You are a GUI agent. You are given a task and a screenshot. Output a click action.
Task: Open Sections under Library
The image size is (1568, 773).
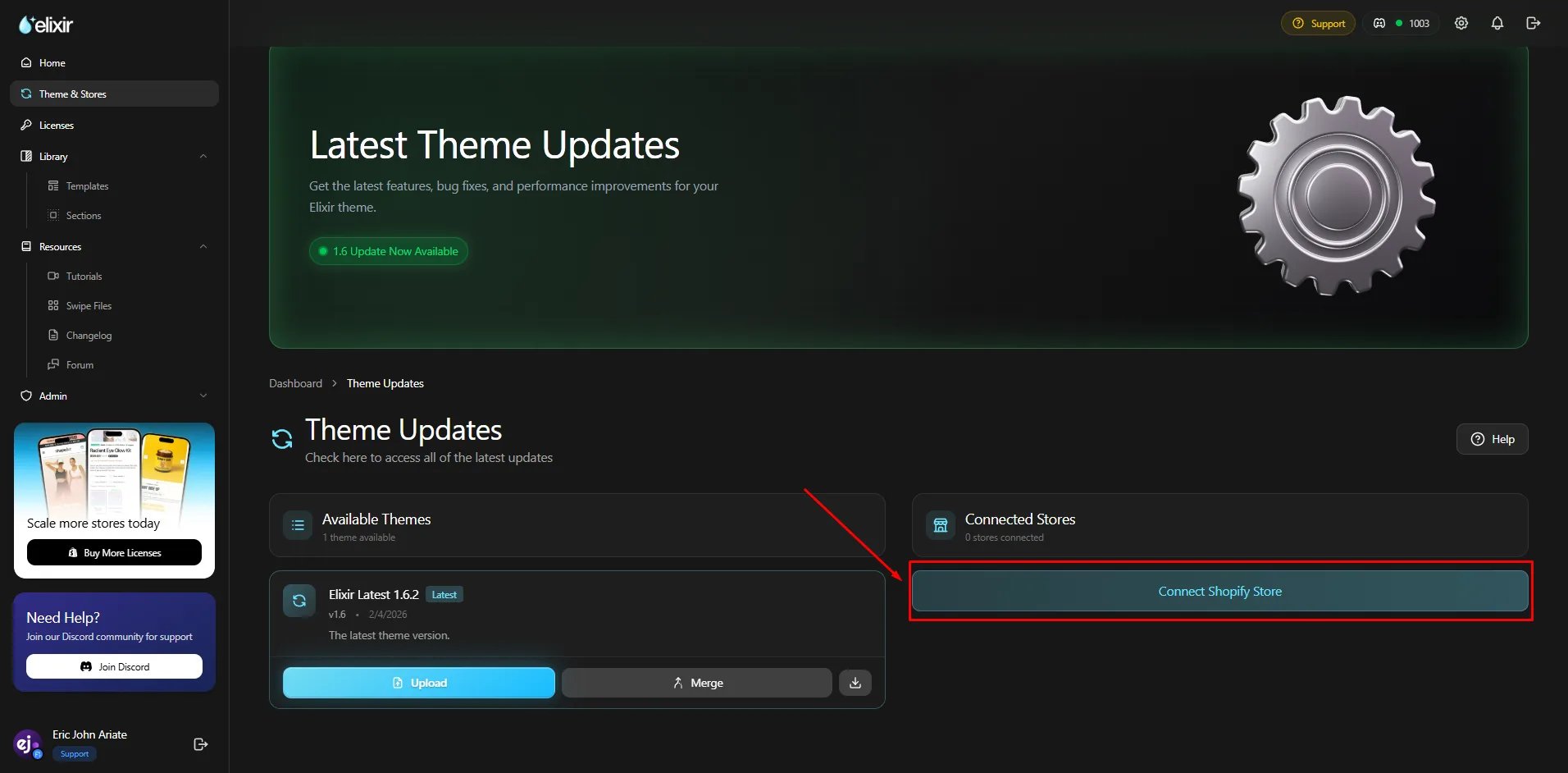(84, 216)
